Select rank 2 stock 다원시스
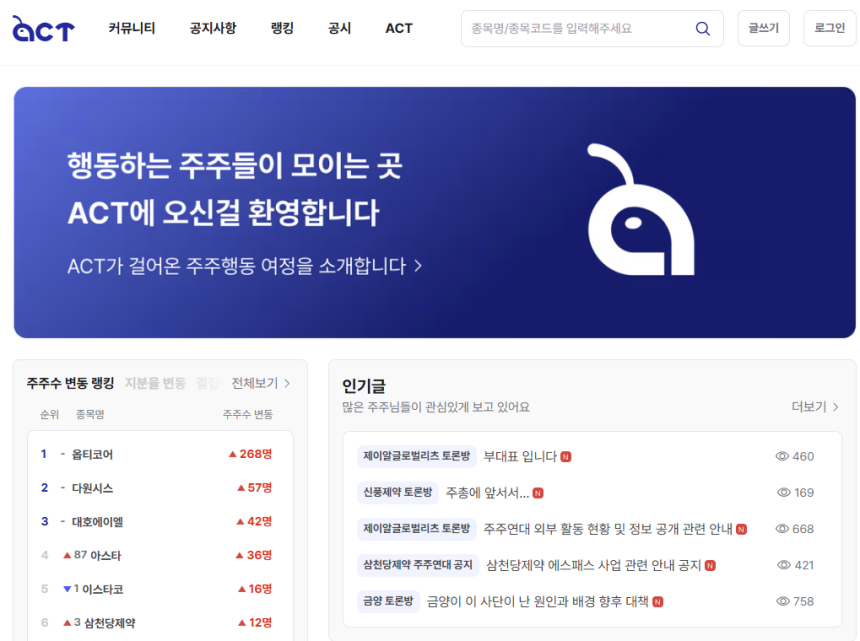The height and width of the screenshot is (641, 860). (92, 488)
